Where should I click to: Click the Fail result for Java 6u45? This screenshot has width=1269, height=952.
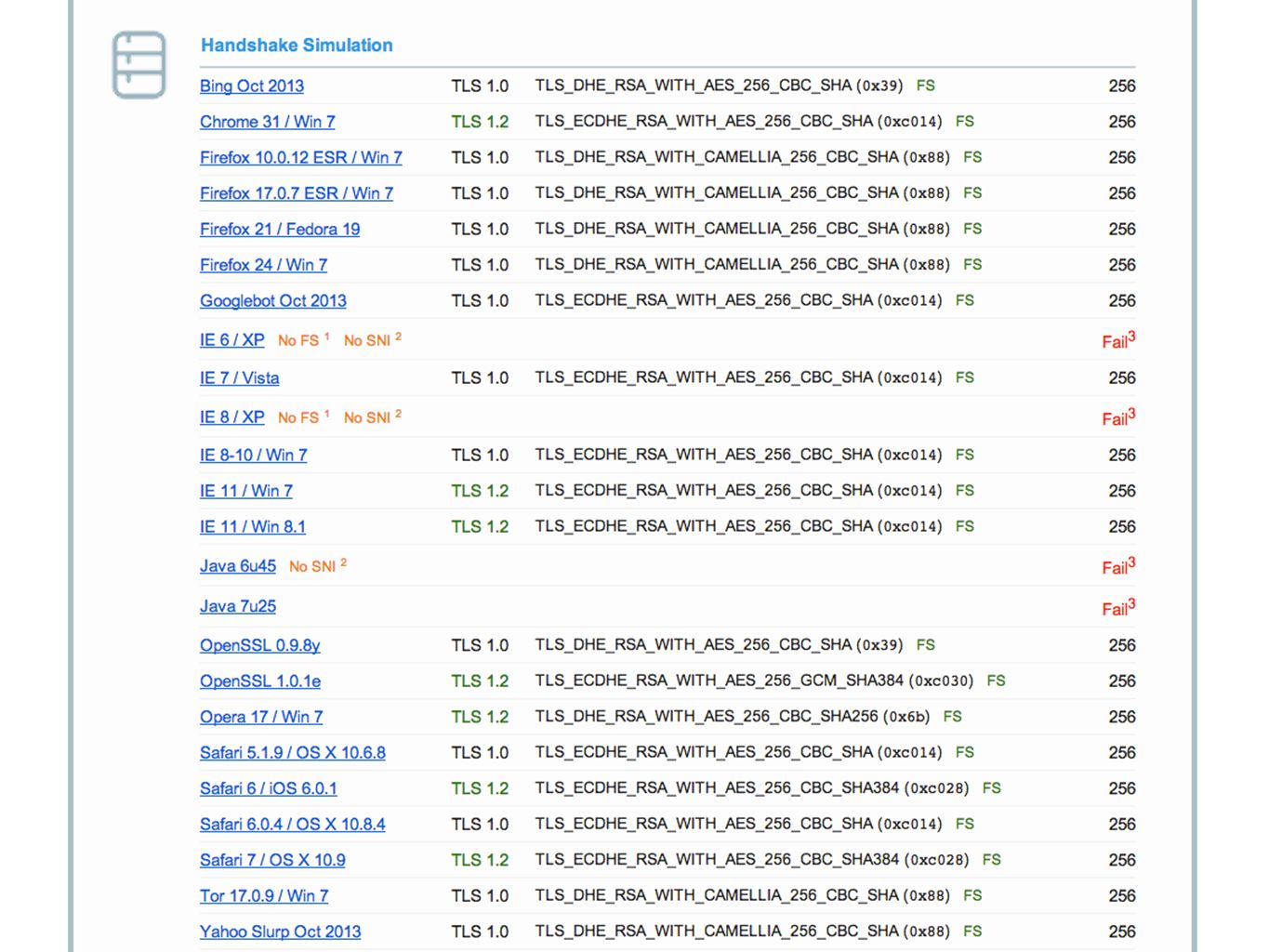(1118, 566)
